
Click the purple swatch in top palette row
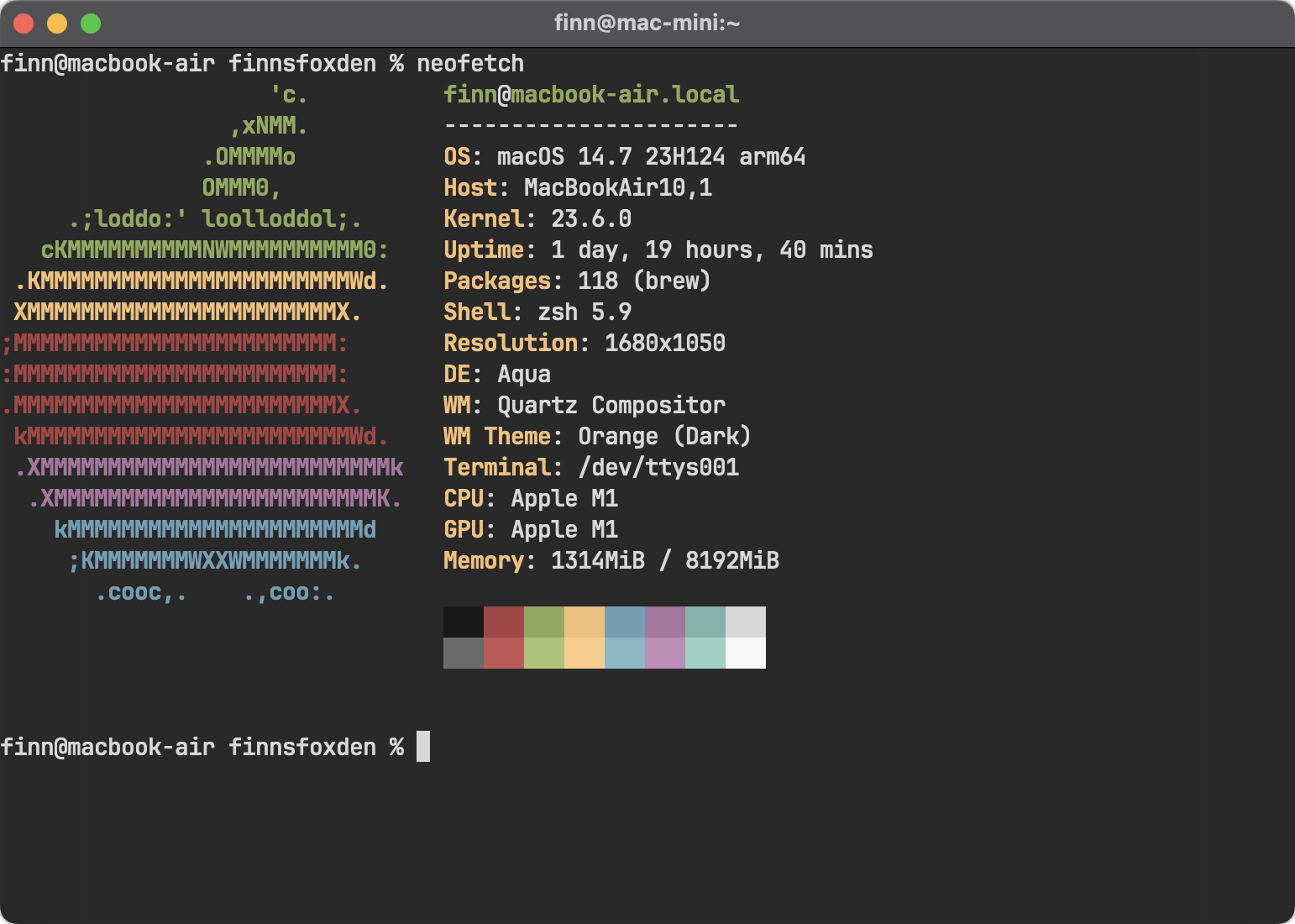(665, 622)
